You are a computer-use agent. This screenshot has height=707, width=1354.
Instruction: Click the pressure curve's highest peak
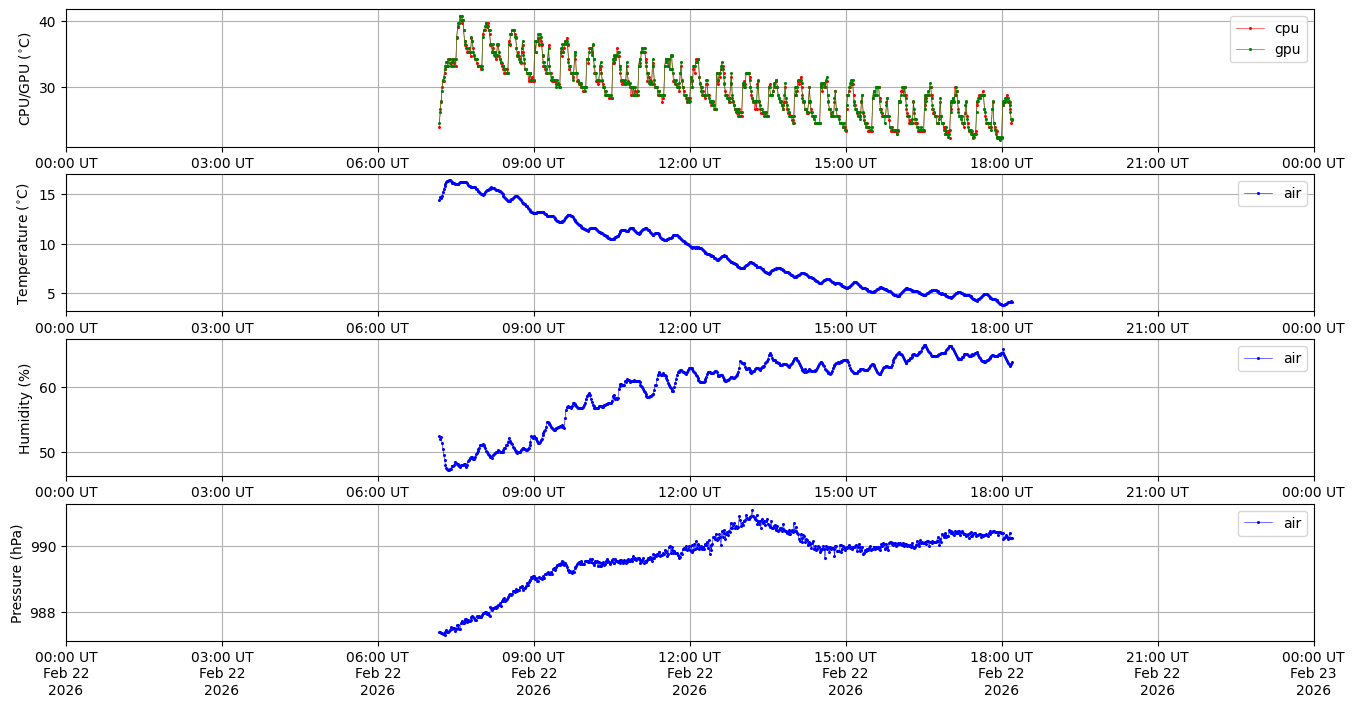coord(753,511)
